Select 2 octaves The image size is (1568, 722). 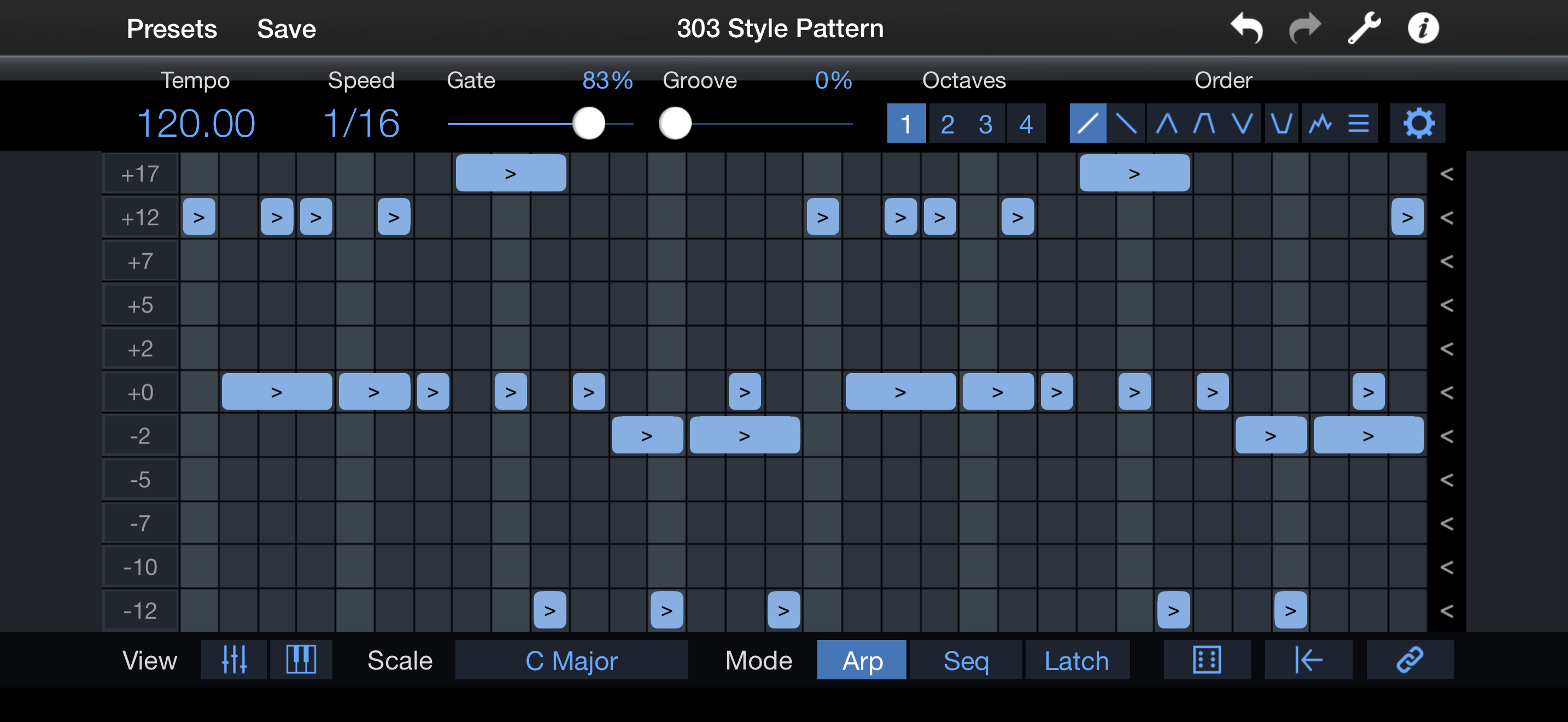click(947, 124)
